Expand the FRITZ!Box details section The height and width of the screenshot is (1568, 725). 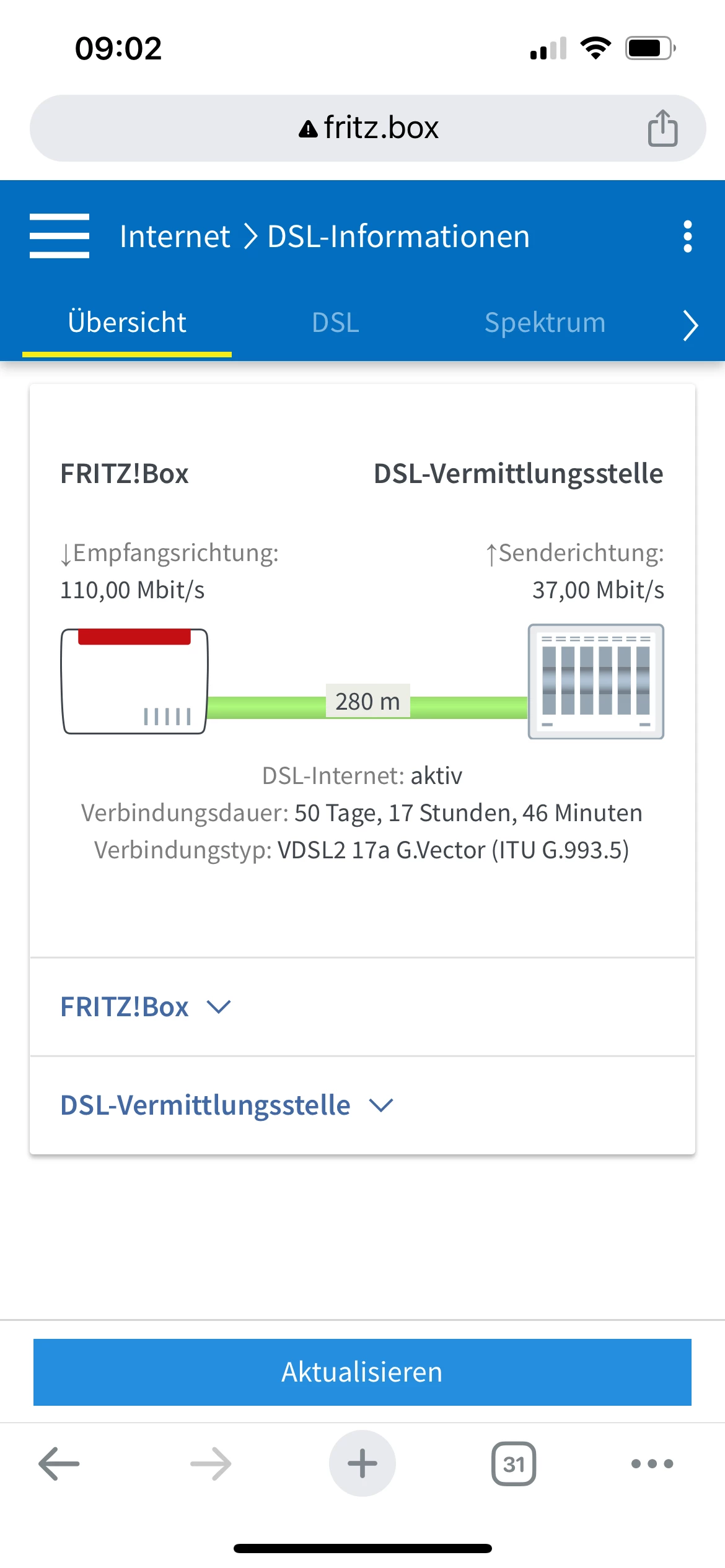[x=146, y=1007]
